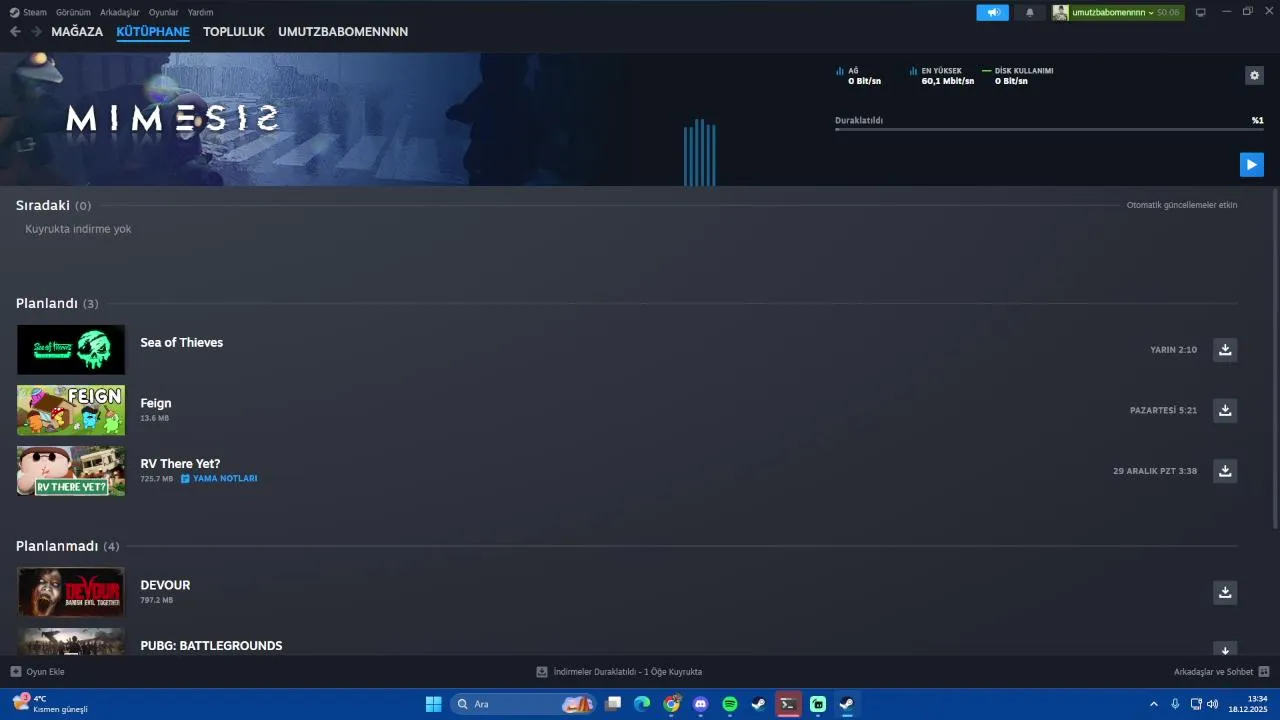Image resolution: width=1280 pixels, height=720 pixels.
Task: Click the RV There Yet? title
Action: coord(180,464)
